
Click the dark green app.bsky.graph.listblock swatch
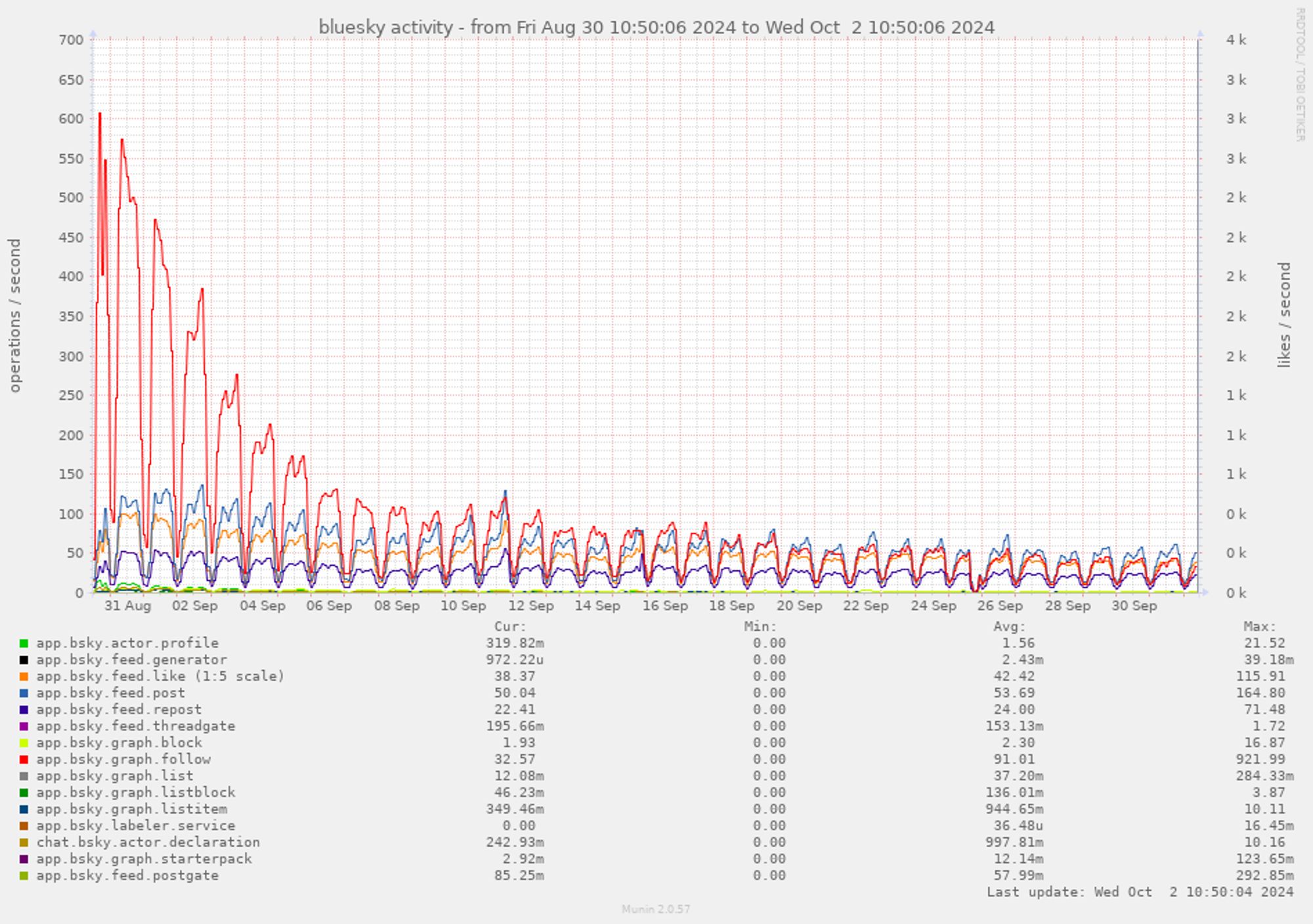(x=24, y=793)
